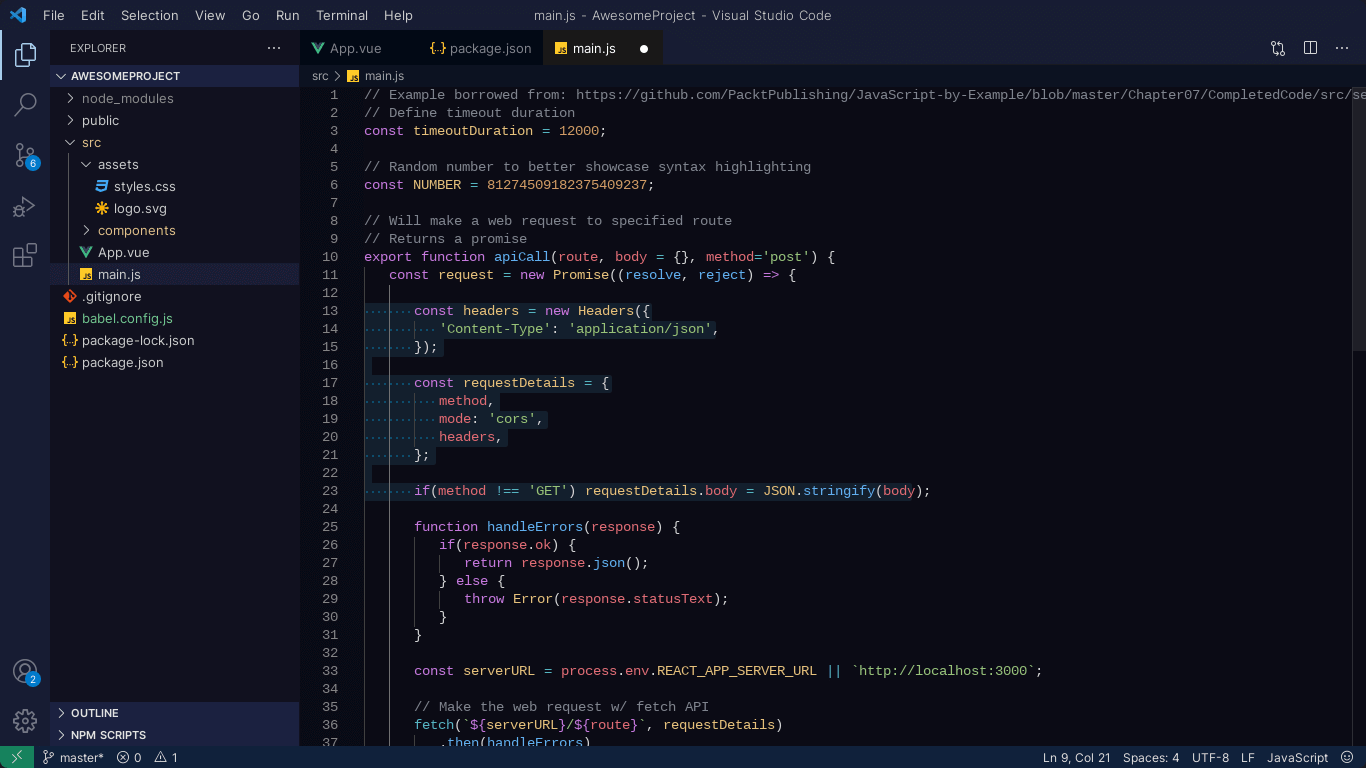This screenshot has height=768, width=1366.
Task: Open package.json in the file tree
Action: coord(122,362)
